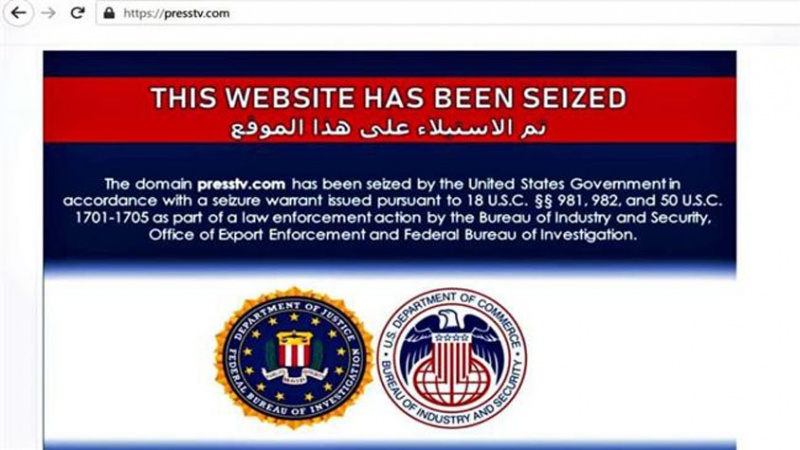Reload the presstv.com page
Image resolution: width=800 pixels, height=450 pixels.
coord(78,13)
